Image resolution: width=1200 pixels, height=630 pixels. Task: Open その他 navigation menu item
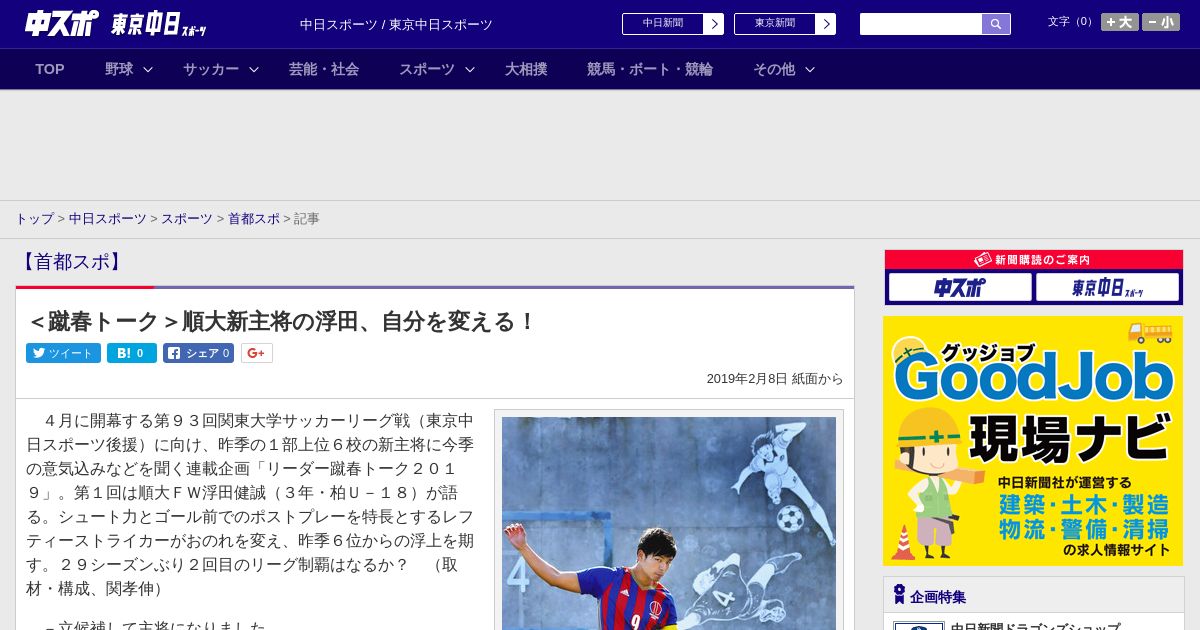(x=774, y=69)
